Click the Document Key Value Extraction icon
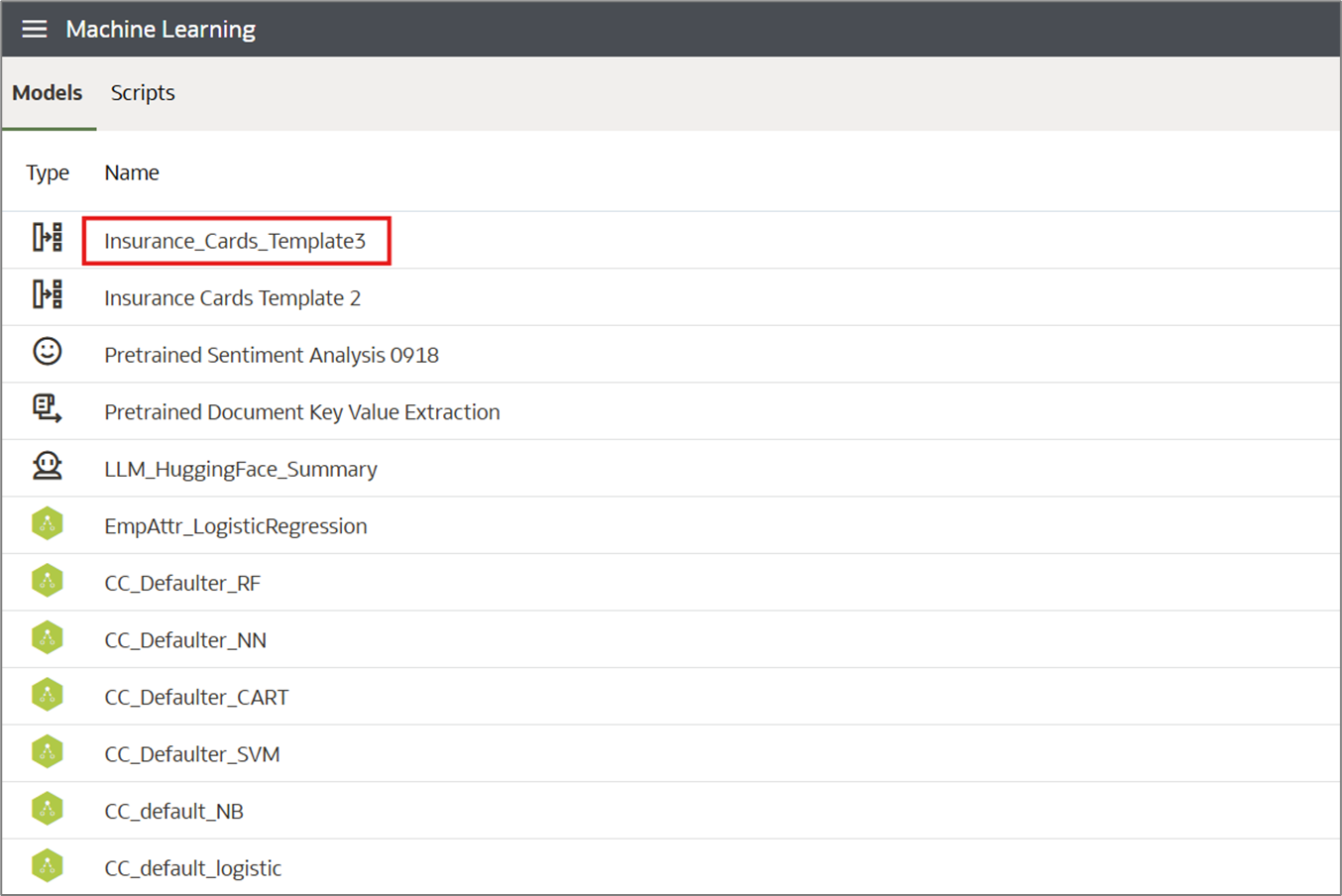 47,408
